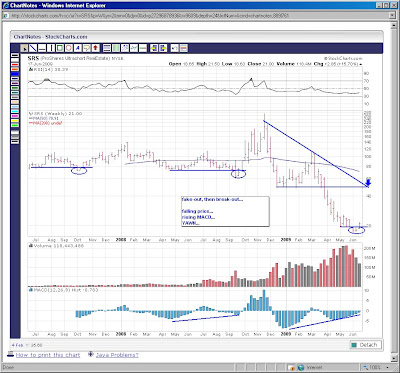Click the yellow left-arrow move icon
Image resolution: width=400 pixels, height=373 pixels.
[154, 48]
